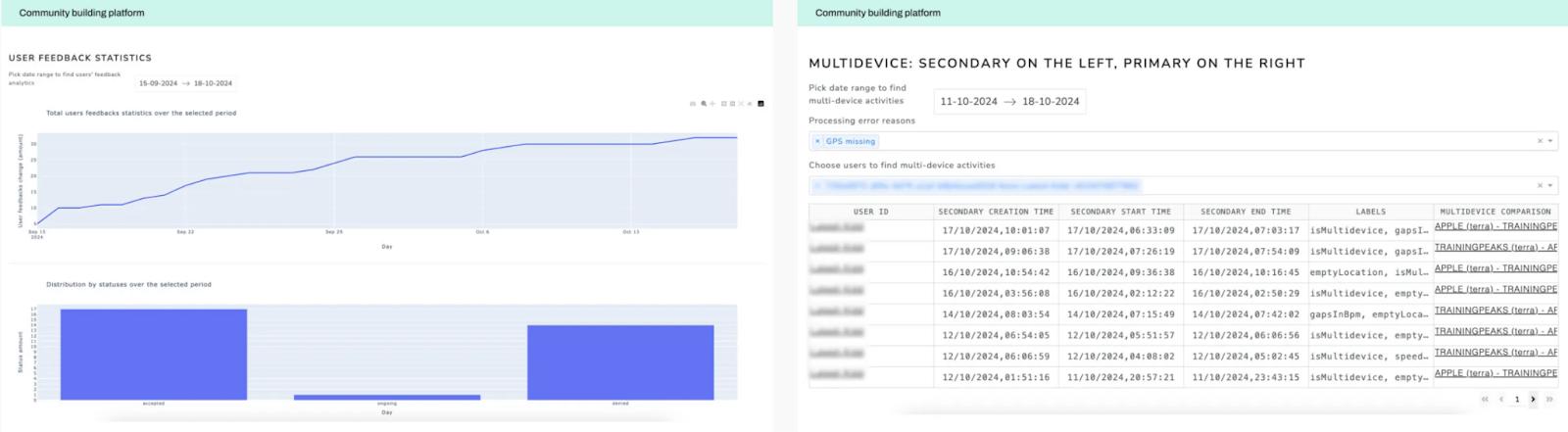The width and height of the screenshot is (1568, 432).
Task: Select the zoom magnifier tool in chart toolbar
Action: pyautogui.click(x=704, y=104)
